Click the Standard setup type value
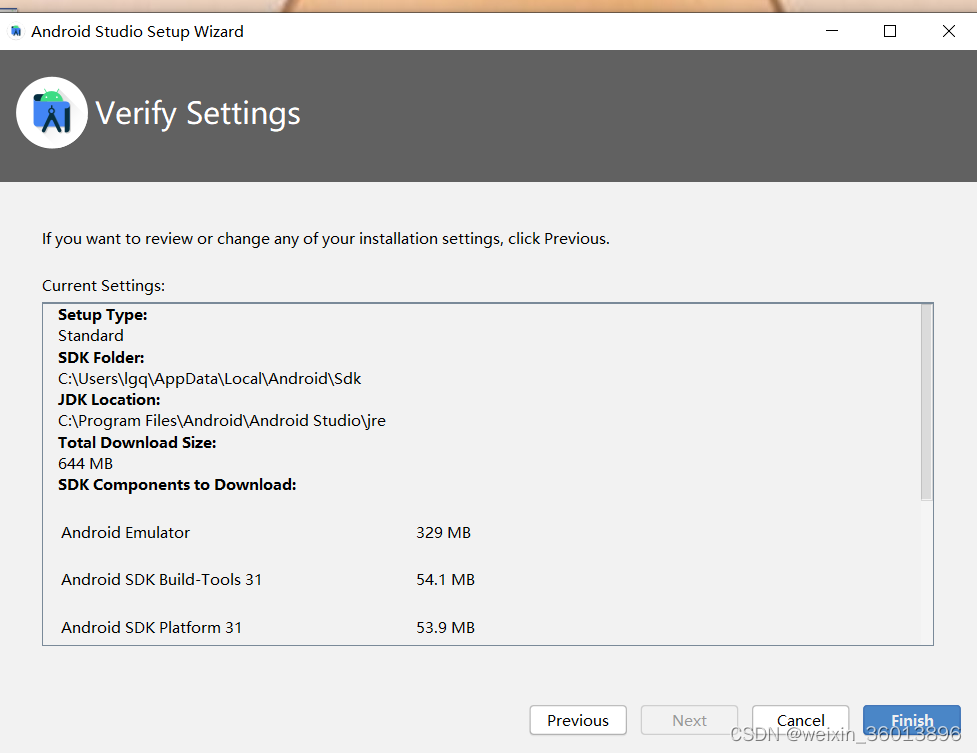Image resolution: width=977 pixels, height=753 pixels. [91, 335]
